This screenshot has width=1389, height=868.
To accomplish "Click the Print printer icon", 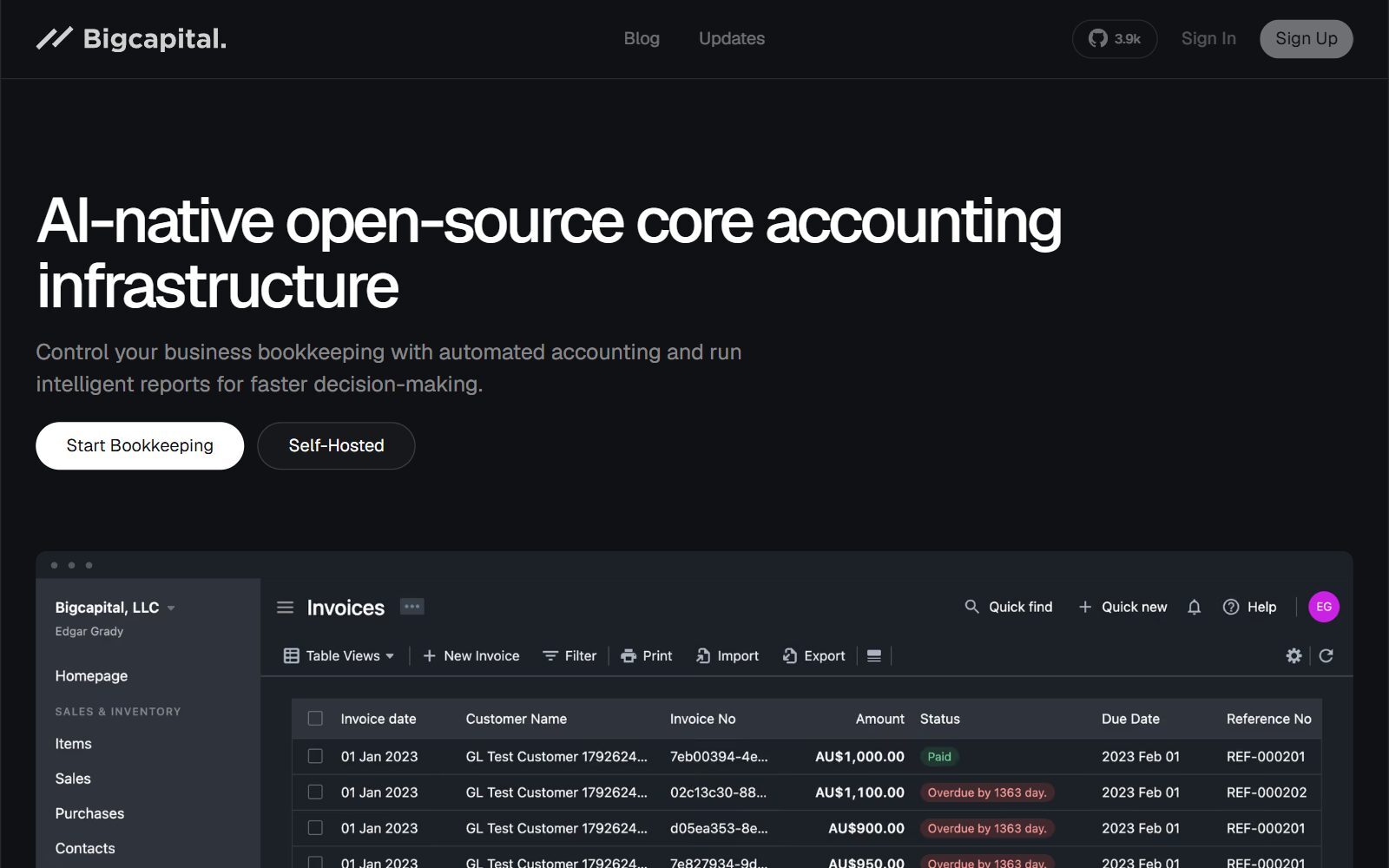I will point(629,656).
